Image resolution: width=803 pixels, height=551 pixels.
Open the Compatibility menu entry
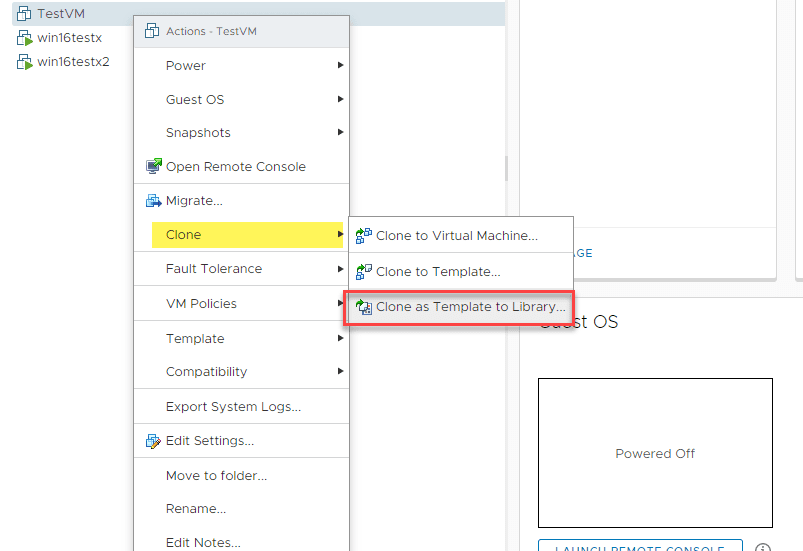[x=242, y=372]
